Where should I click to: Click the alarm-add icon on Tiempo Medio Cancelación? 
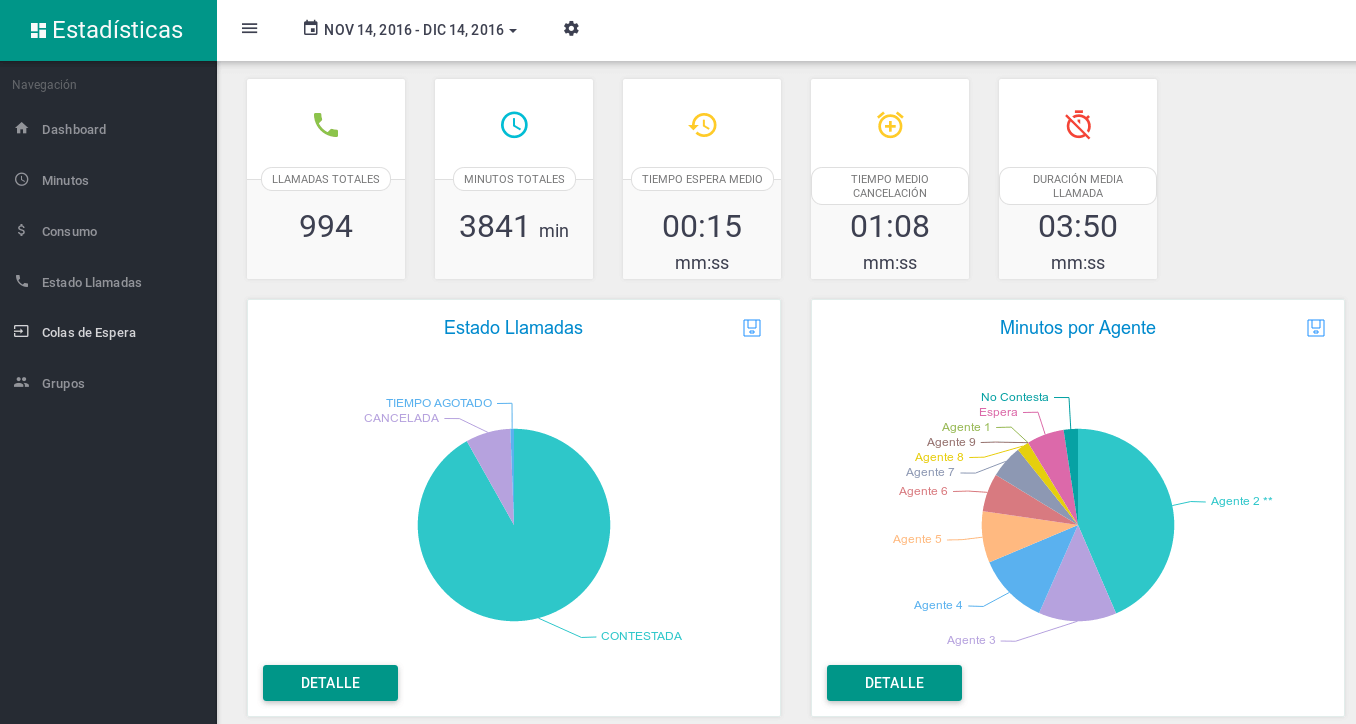[890, 125]
